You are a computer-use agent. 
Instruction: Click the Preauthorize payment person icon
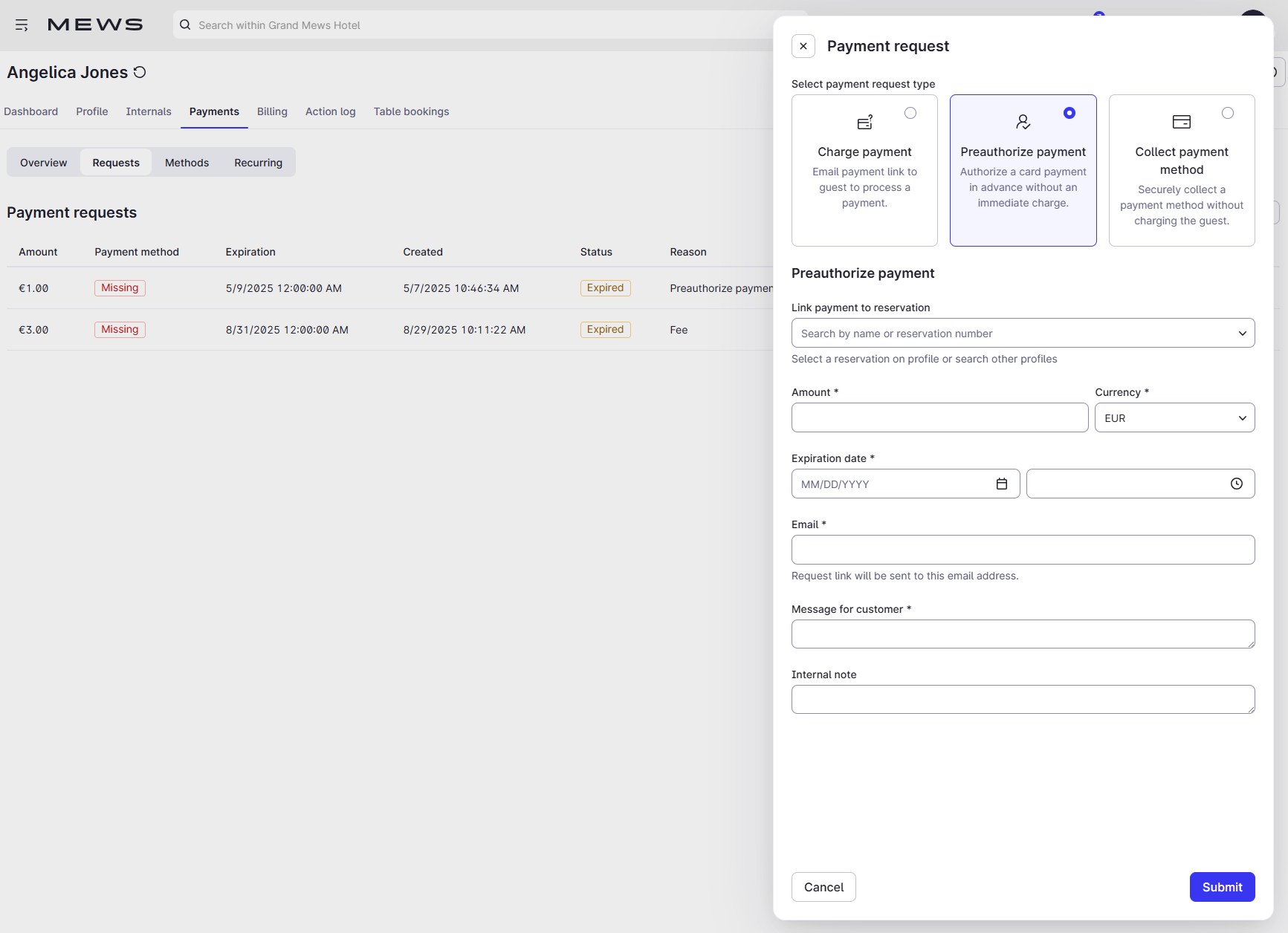click(x=1023, y=122)
